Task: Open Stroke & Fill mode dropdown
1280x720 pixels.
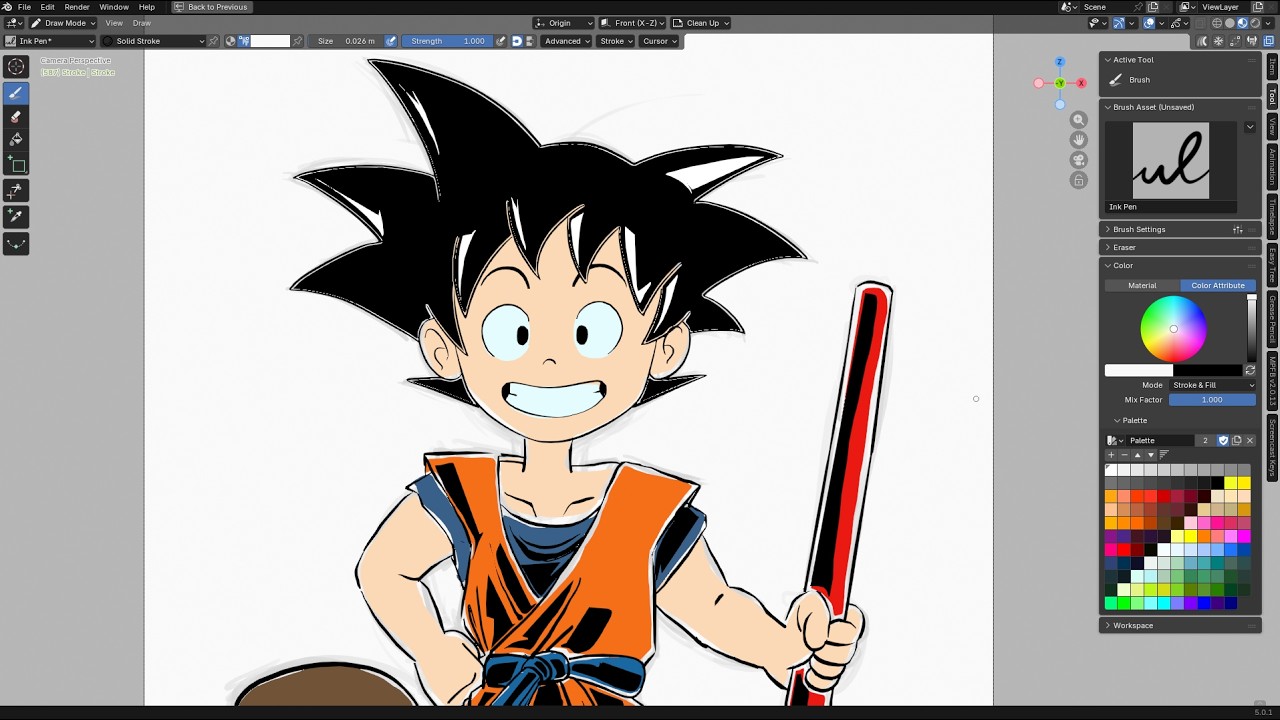Action: tap(1213, 385)
